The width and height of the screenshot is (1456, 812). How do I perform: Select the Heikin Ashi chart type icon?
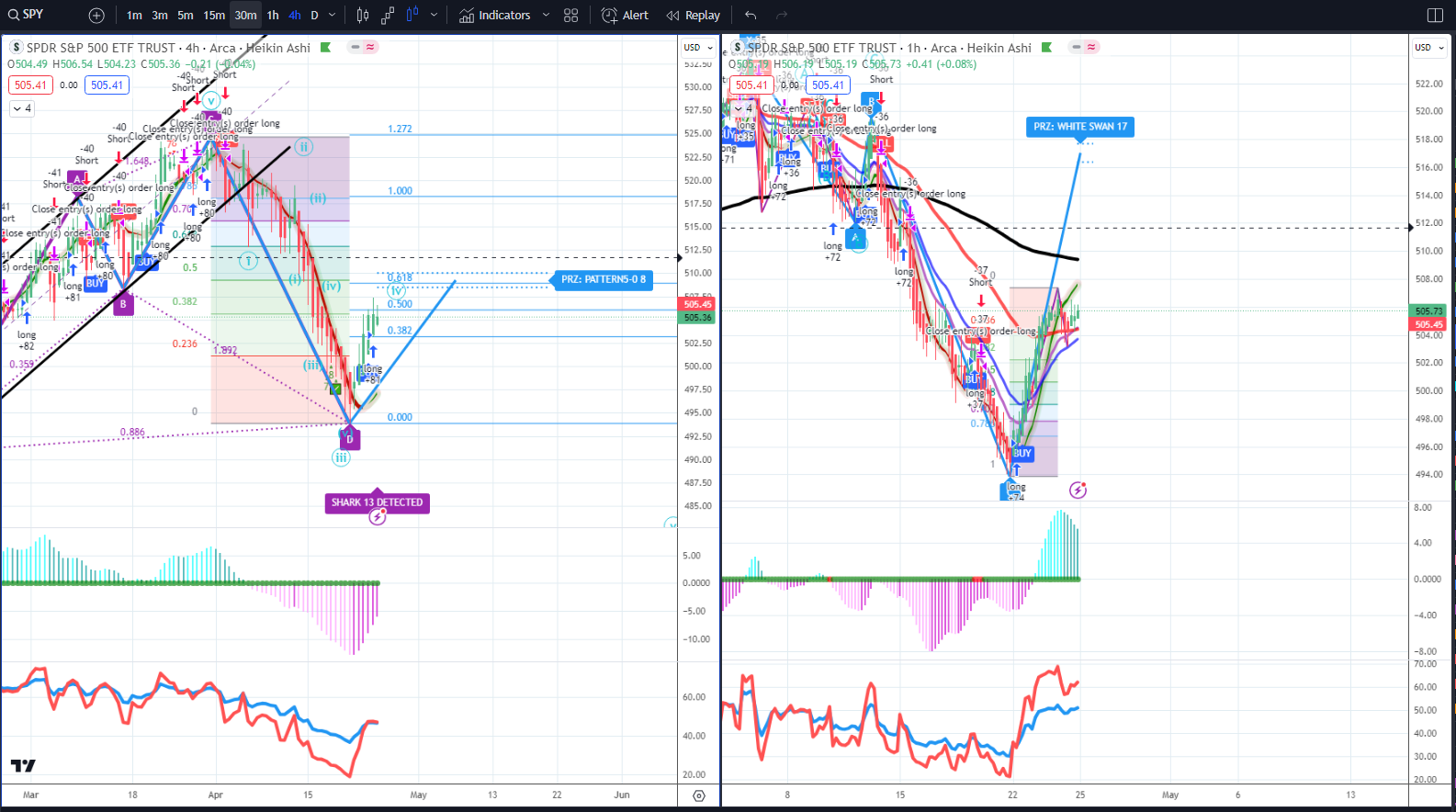pyautogui.click(x=412, y=15)
